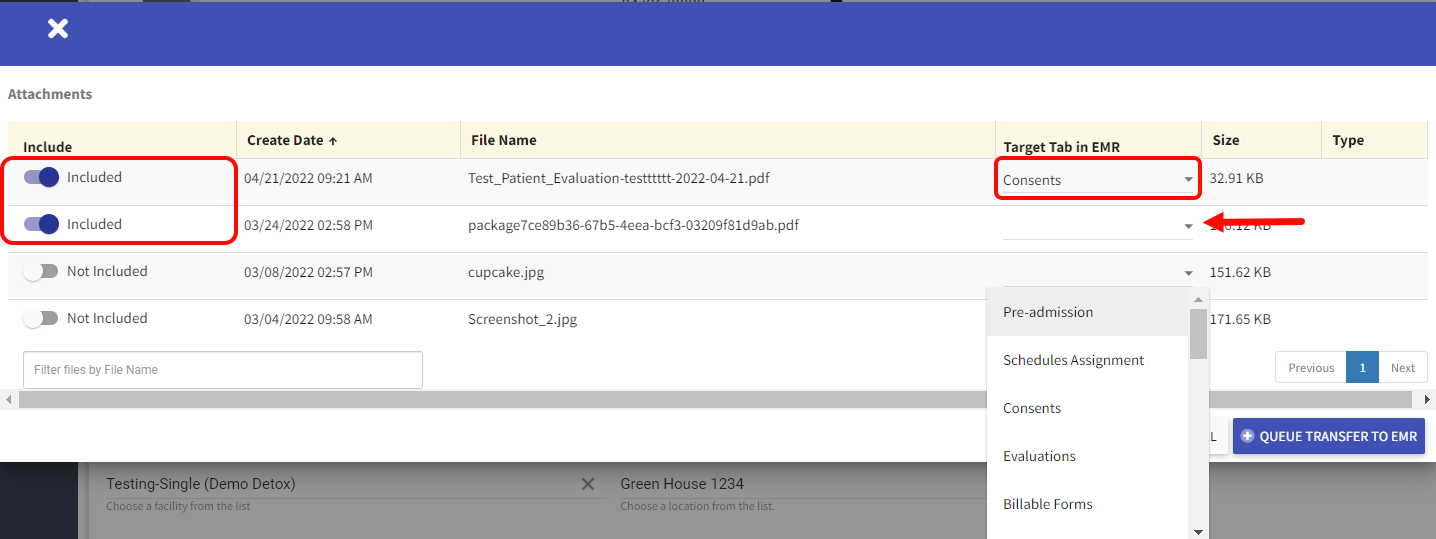Screen dimensions: 1436x539
Task: Clear the Testing-Single facility selection
Action: click(x=588, y=484)
